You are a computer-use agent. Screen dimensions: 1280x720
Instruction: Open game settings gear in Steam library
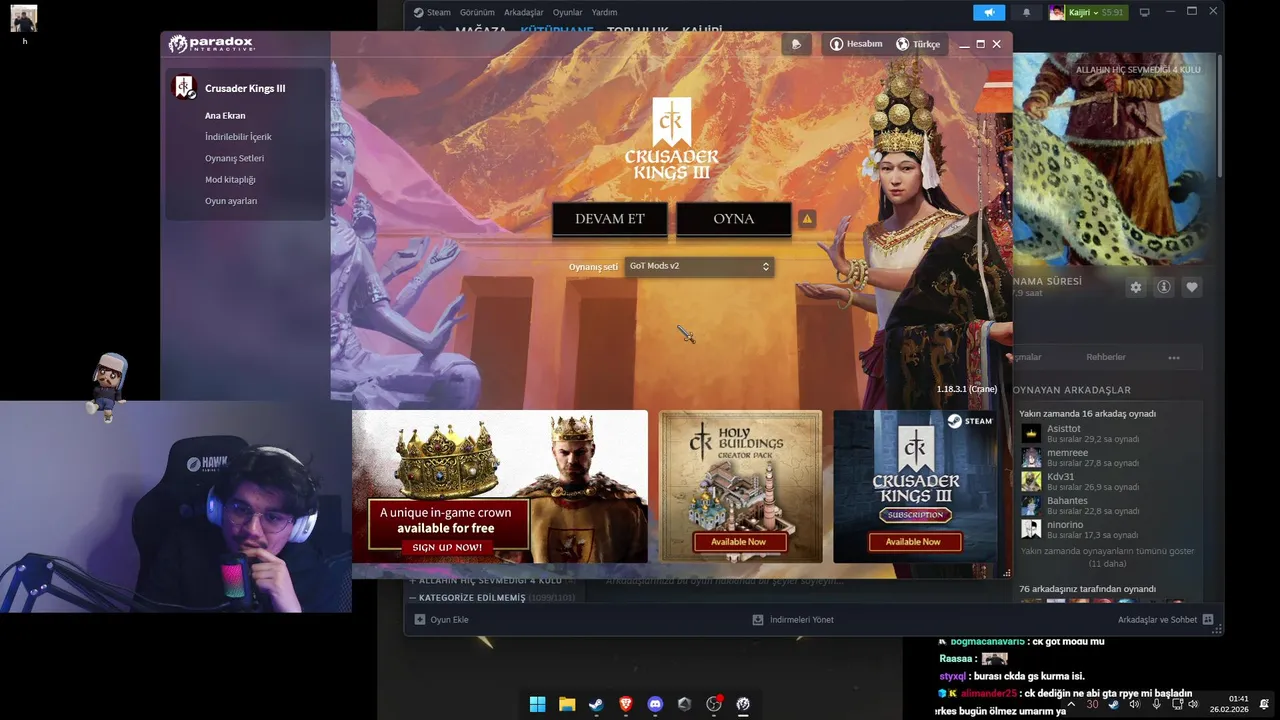(1135, 287)
